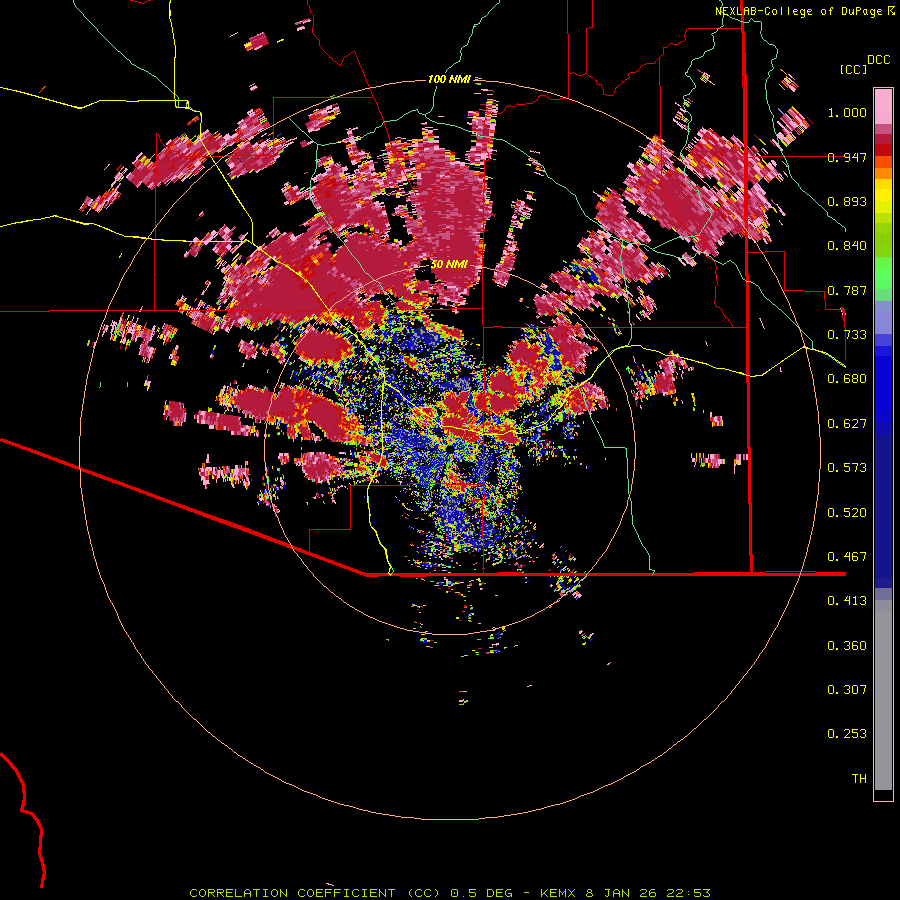The image size is (900, 900).
Task: Pick the gray low-value color bar segment
Action: point(883,695)
